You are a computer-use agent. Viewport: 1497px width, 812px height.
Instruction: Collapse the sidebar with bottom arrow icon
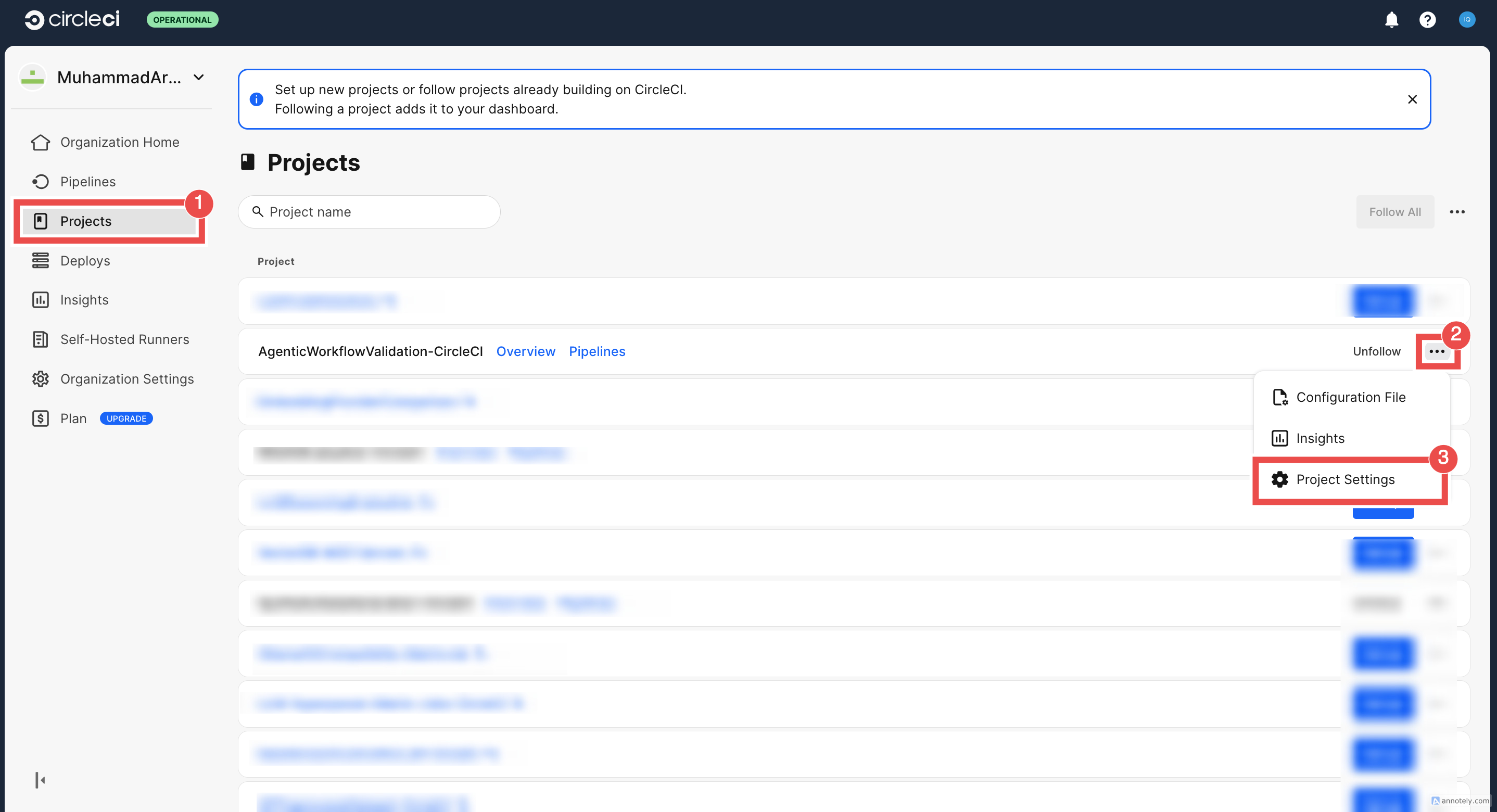pos(40,779)
